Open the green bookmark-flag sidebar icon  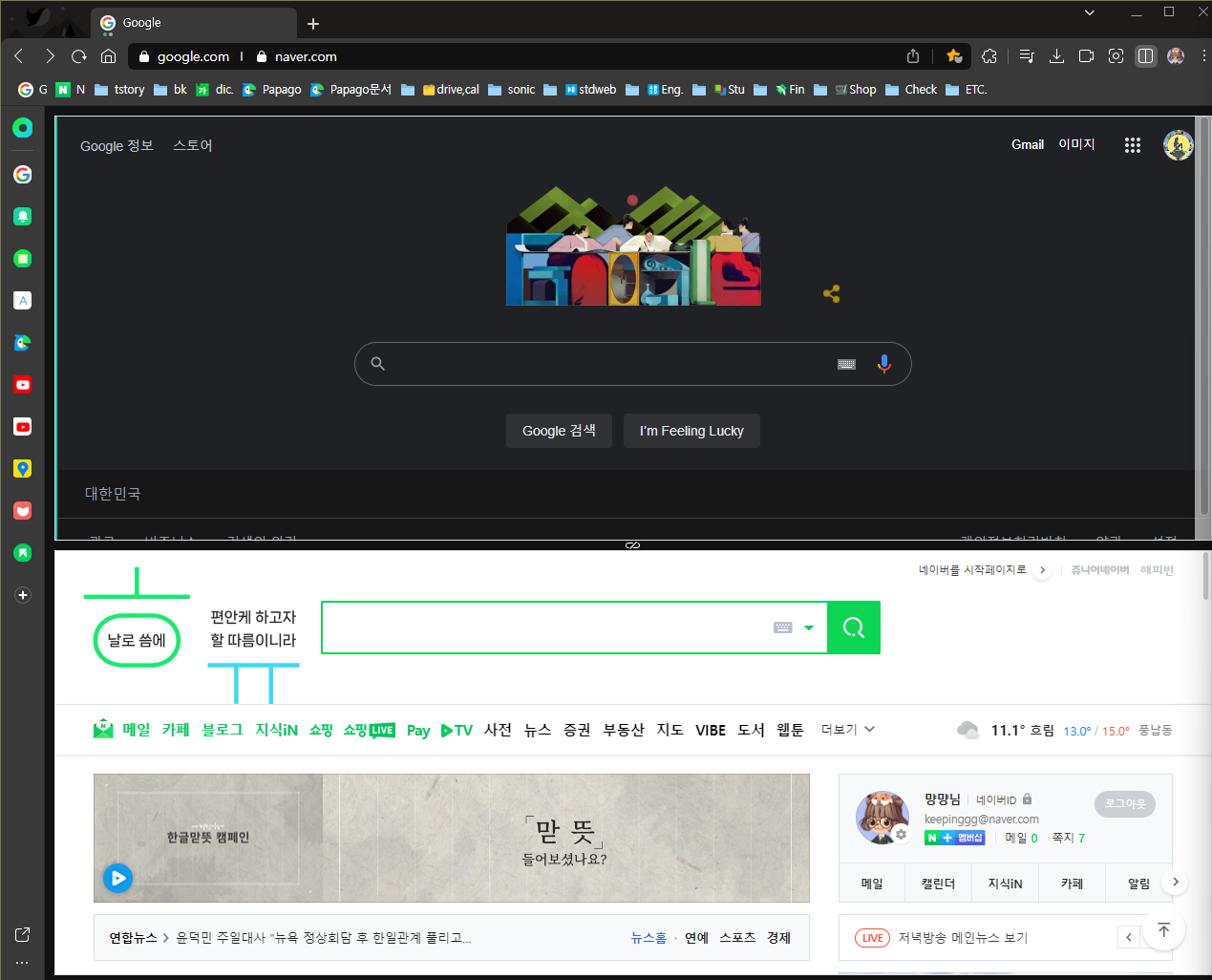(x=23, y=553)
